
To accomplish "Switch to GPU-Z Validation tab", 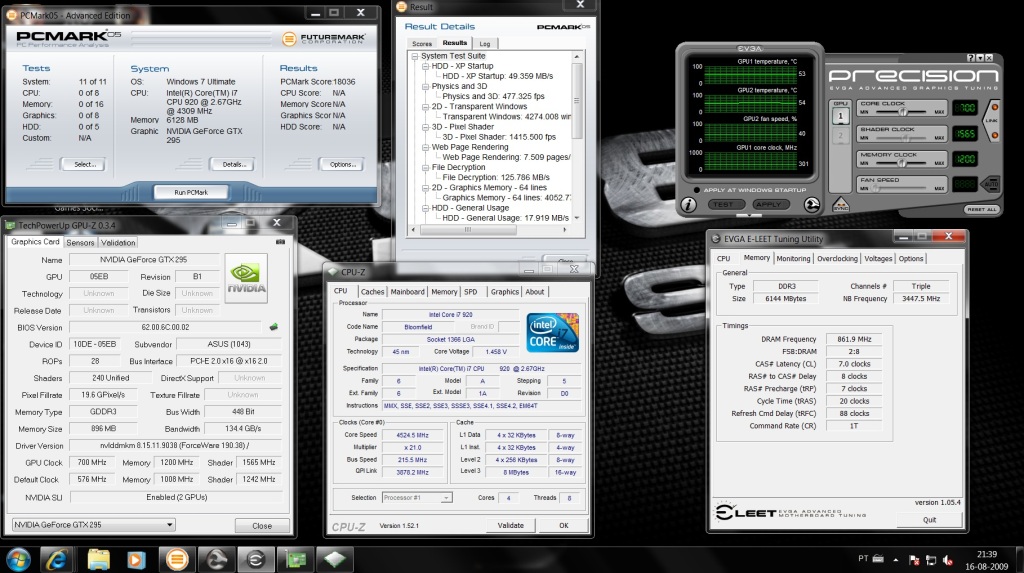I will [x=118, y=242].
